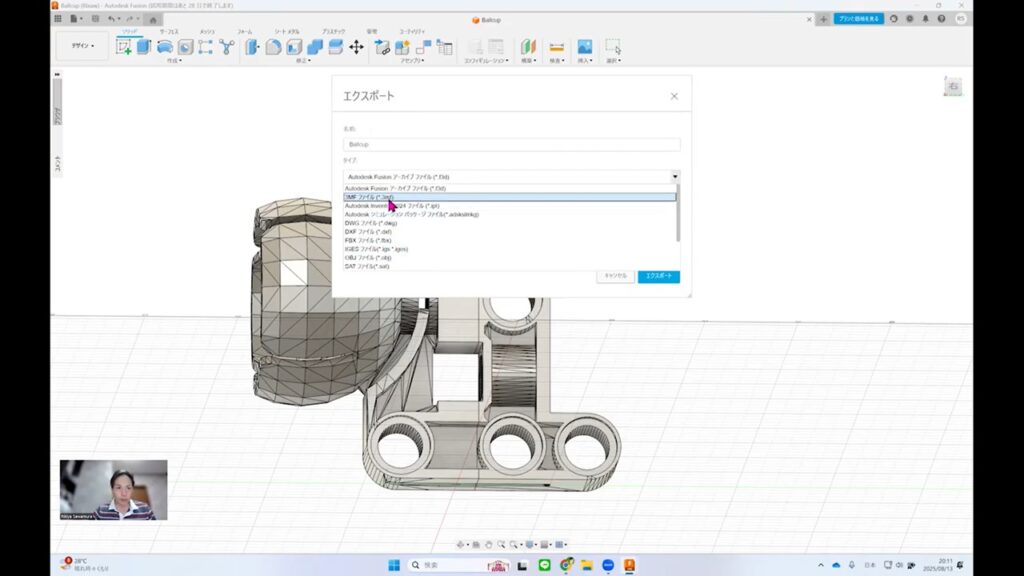
Task: Click the Chrome taskbar icon
Action: (566, 565)
